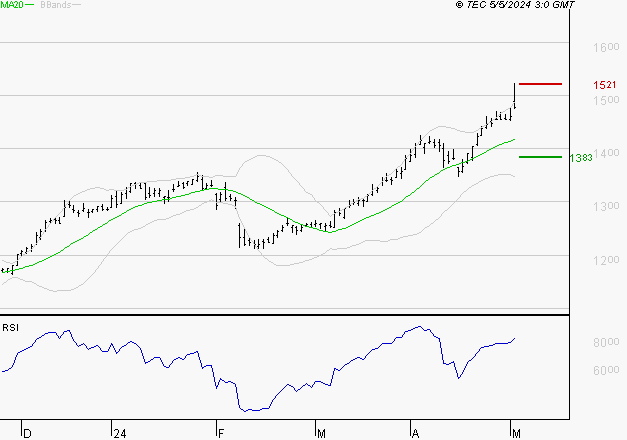Click the 1300 price axis label

coord(606,206)
